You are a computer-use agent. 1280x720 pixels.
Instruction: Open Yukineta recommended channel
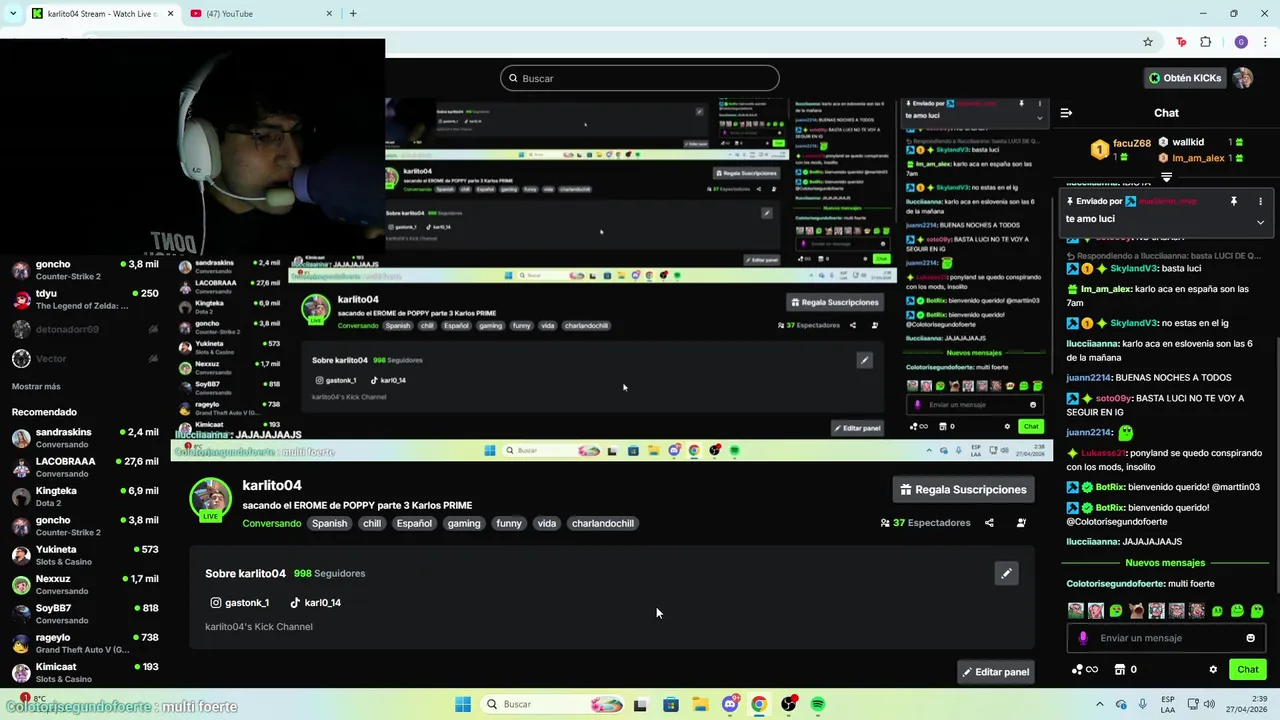point(85,555)
